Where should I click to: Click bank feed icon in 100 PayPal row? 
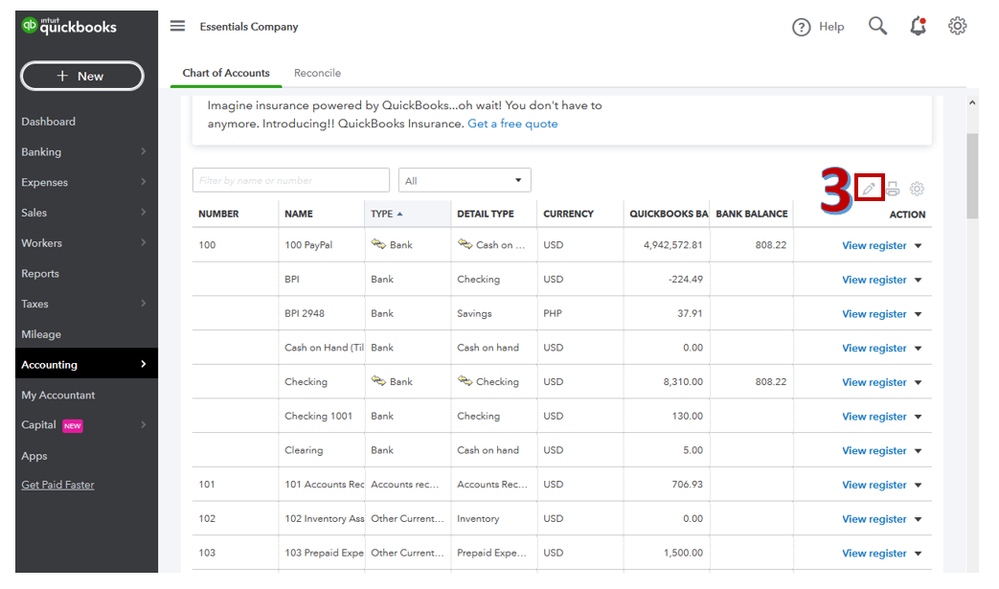[x=378, y=244]
